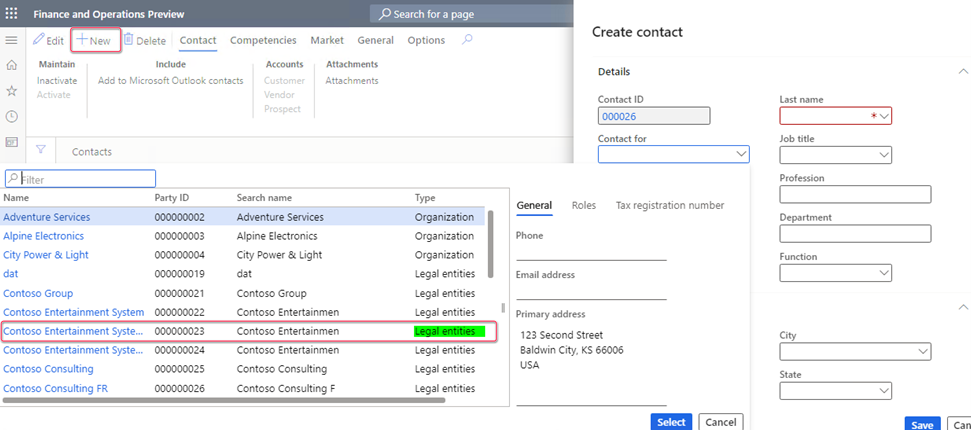Open the Recent clock icon
The width and height of the screenshot is (971, 430).
click(11, 116)
